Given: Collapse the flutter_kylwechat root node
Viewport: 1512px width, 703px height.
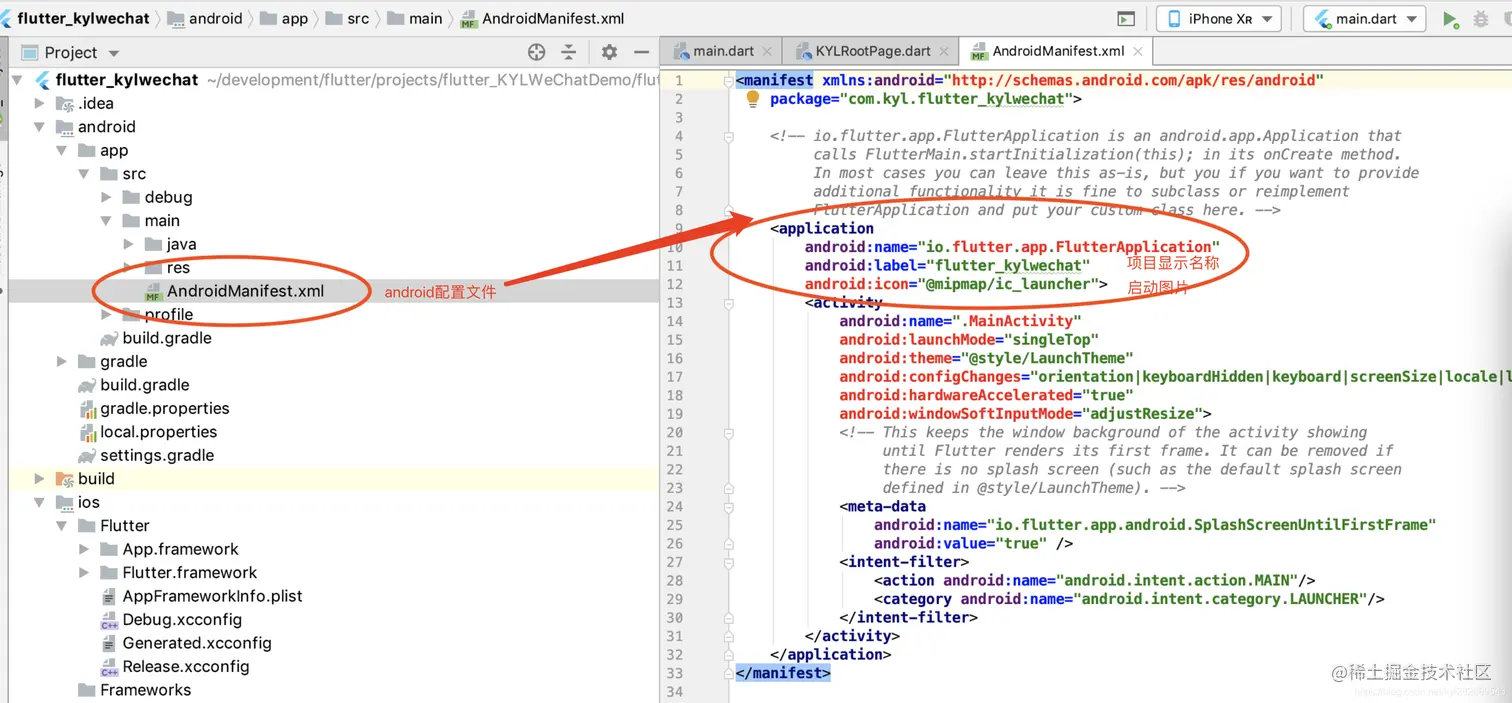Looking at the screenshot, I should pos(18,80).
